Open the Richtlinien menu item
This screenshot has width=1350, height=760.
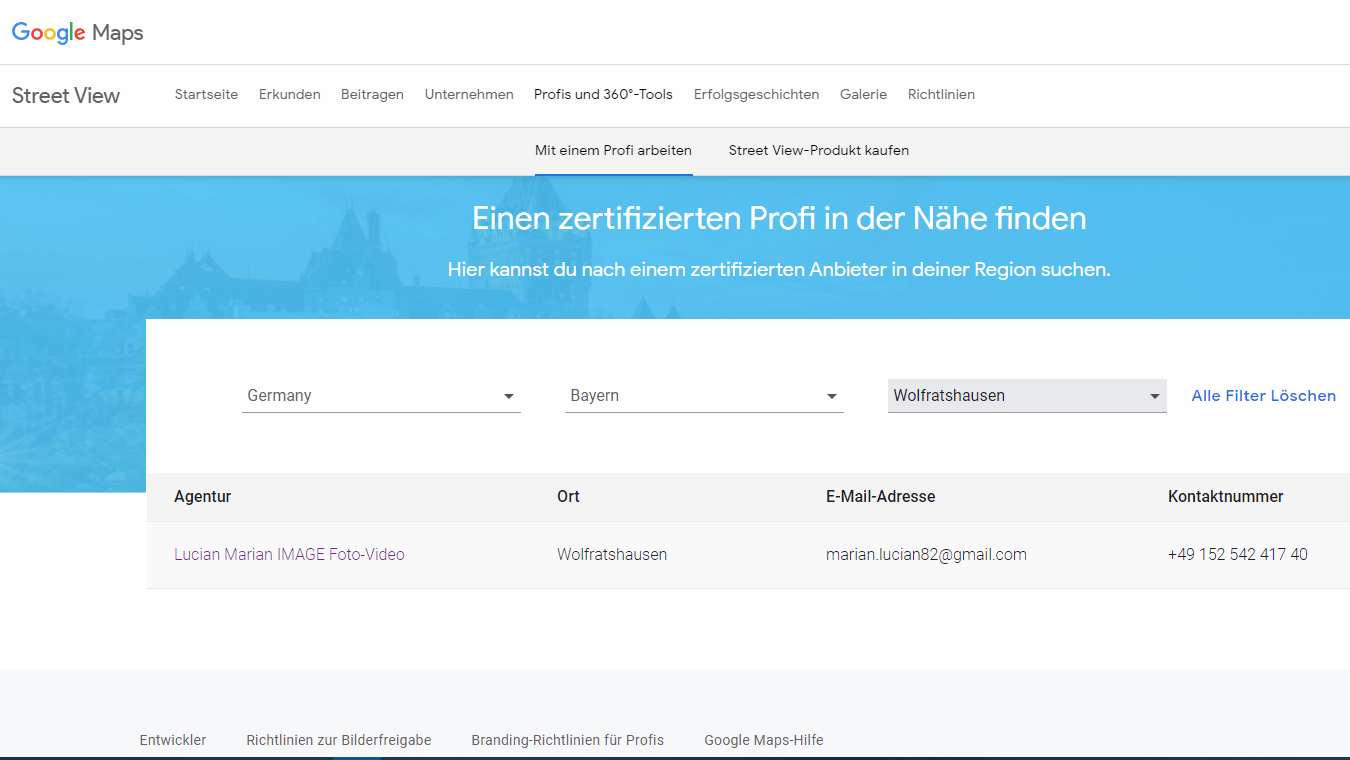pyautogui.click(x=941, y=95)
